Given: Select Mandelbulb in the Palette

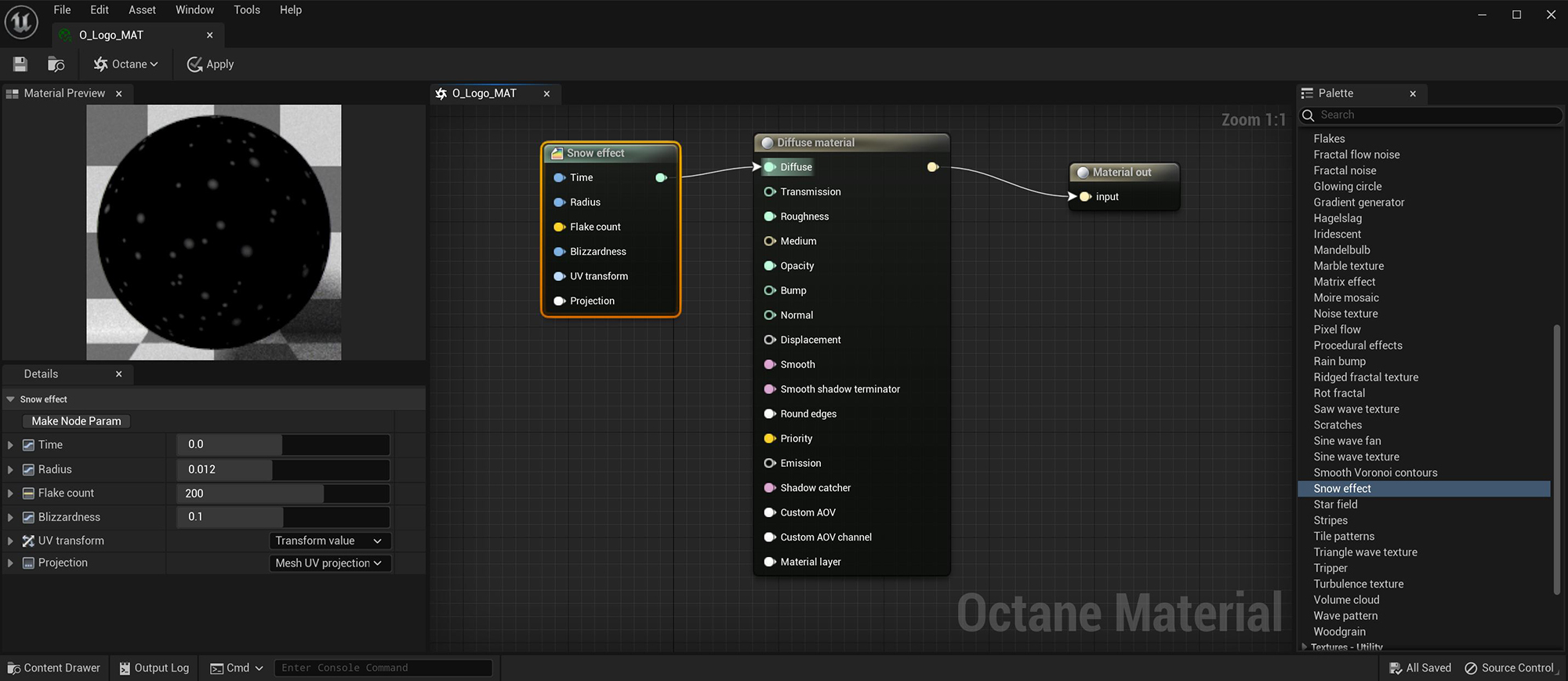Looking at the screenshot, I should (x=1341, y=250).
